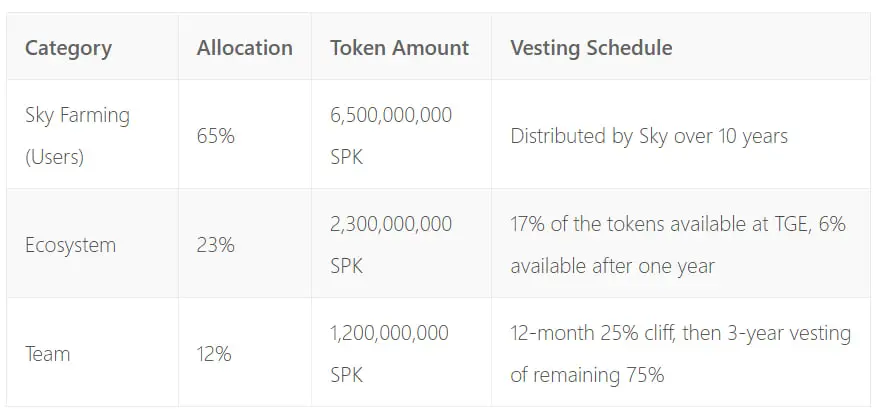This screenshot has height=417, width=879.
Task: Select the 6,500,000,000 SPK amount
Action: tap(391, 136)
